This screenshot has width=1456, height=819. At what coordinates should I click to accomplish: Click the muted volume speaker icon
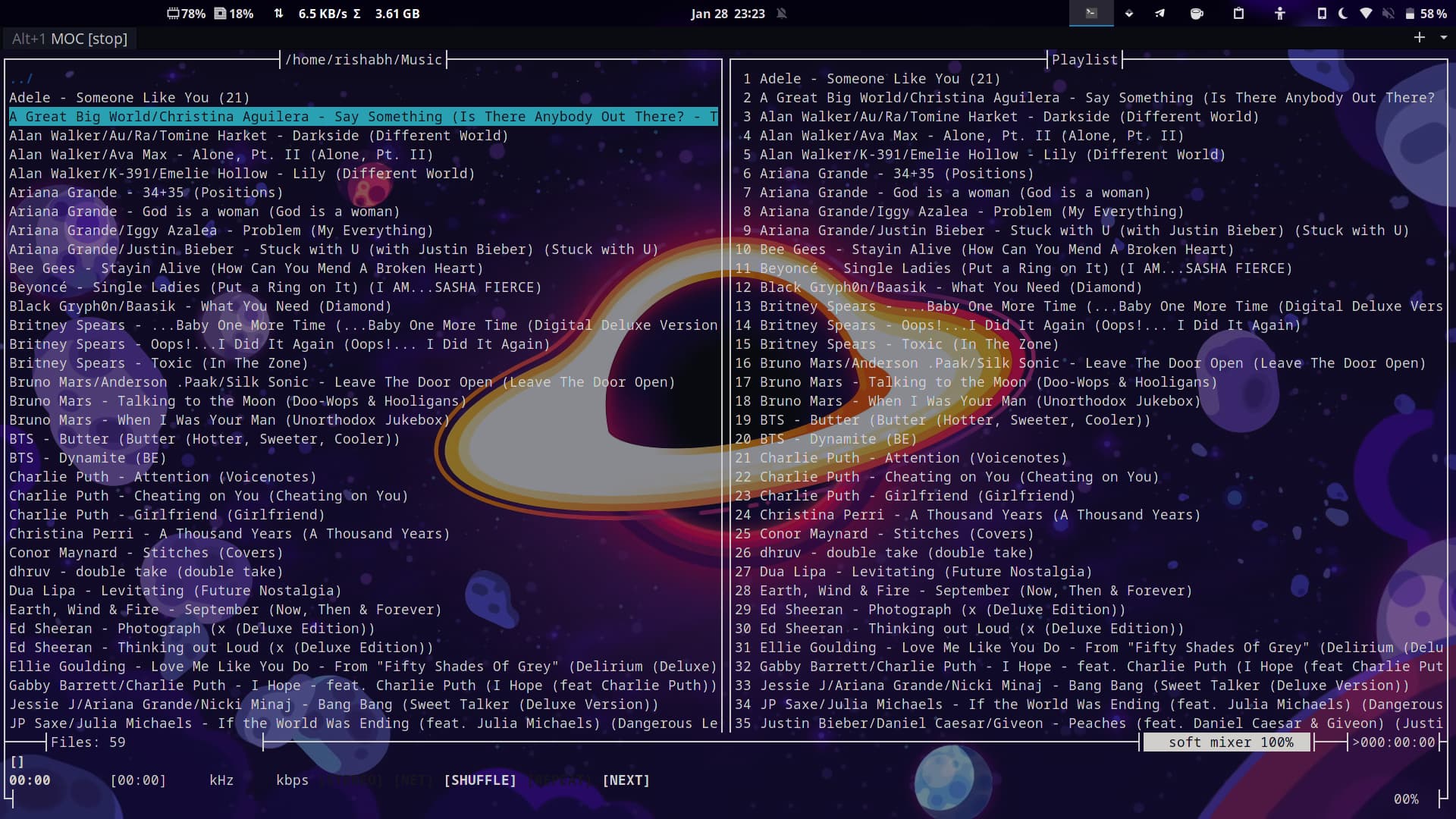coord(1389,14)
